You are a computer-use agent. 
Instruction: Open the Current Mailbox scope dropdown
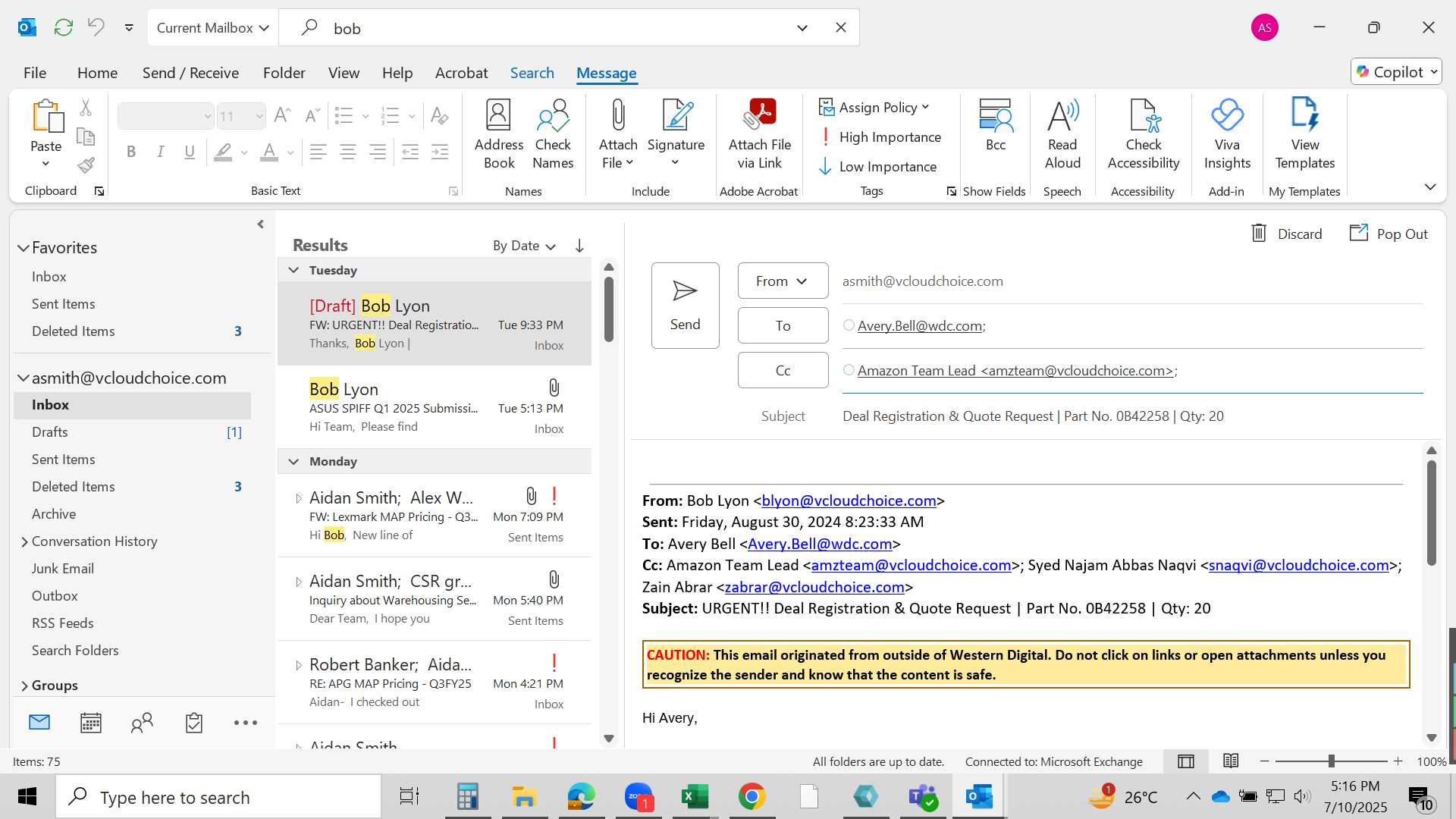point(213,28)
